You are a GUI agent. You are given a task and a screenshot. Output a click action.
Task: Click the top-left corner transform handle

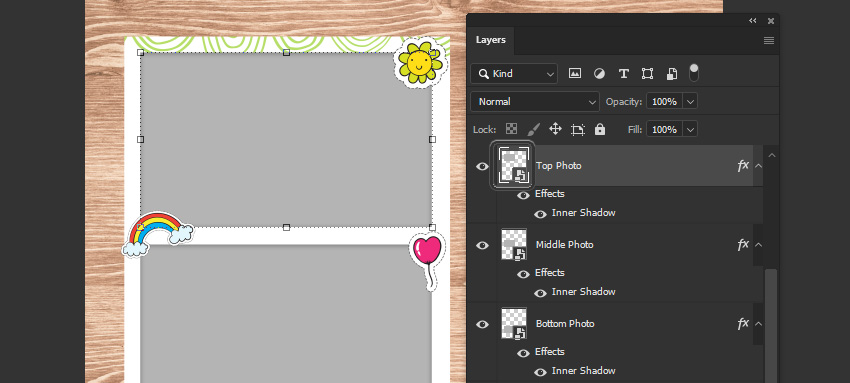(140, 53)
